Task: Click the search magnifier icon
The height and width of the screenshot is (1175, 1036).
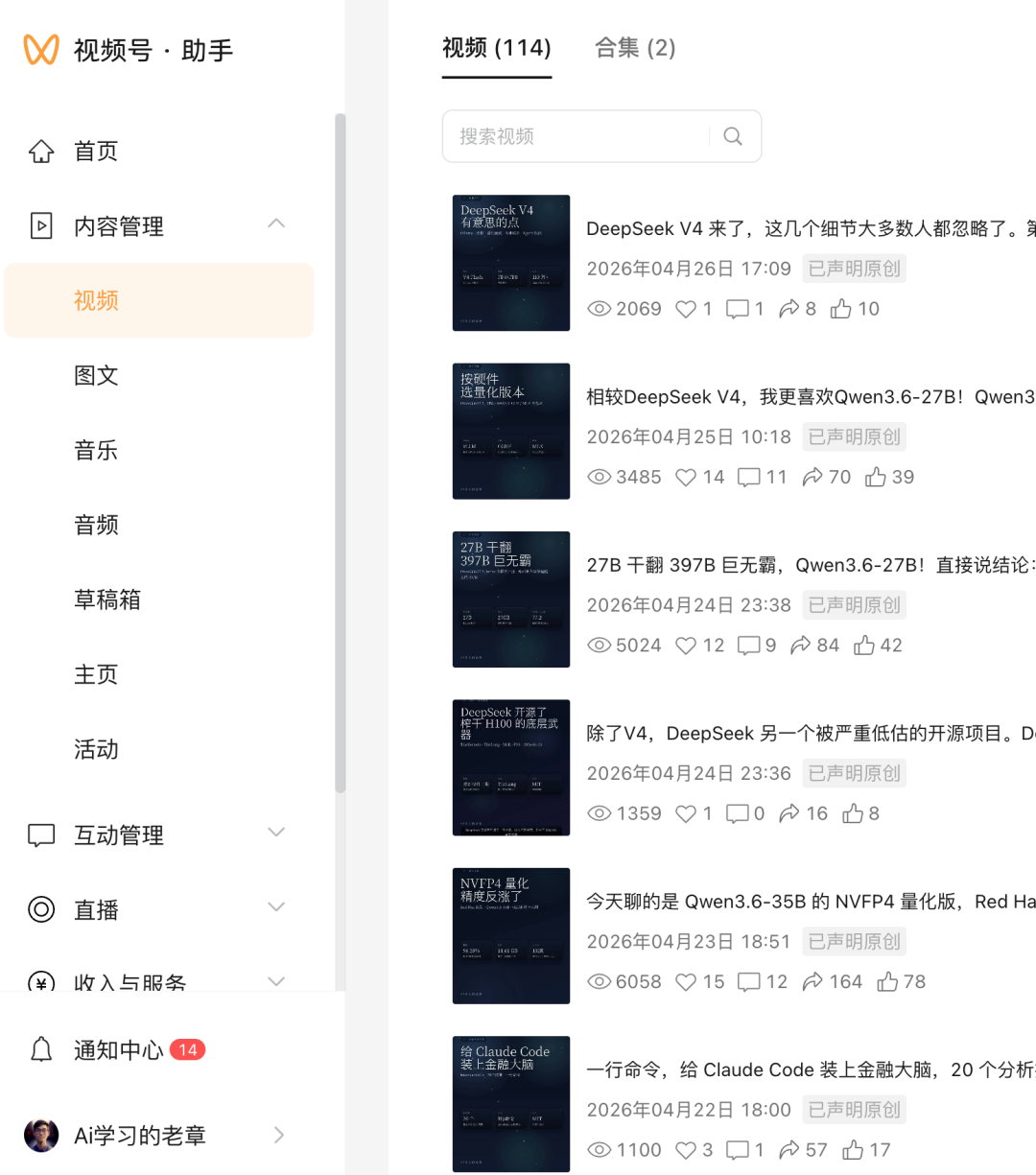Action: pyautogui.click(x=732, y=136)
